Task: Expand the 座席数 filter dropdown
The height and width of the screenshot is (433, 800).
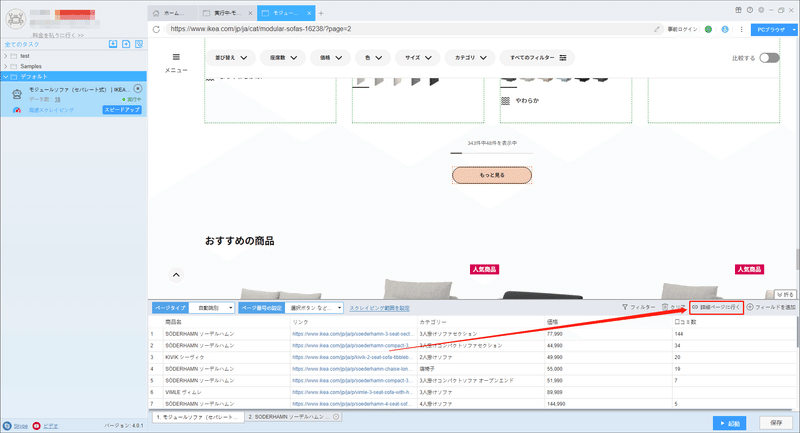Action: 283,58
